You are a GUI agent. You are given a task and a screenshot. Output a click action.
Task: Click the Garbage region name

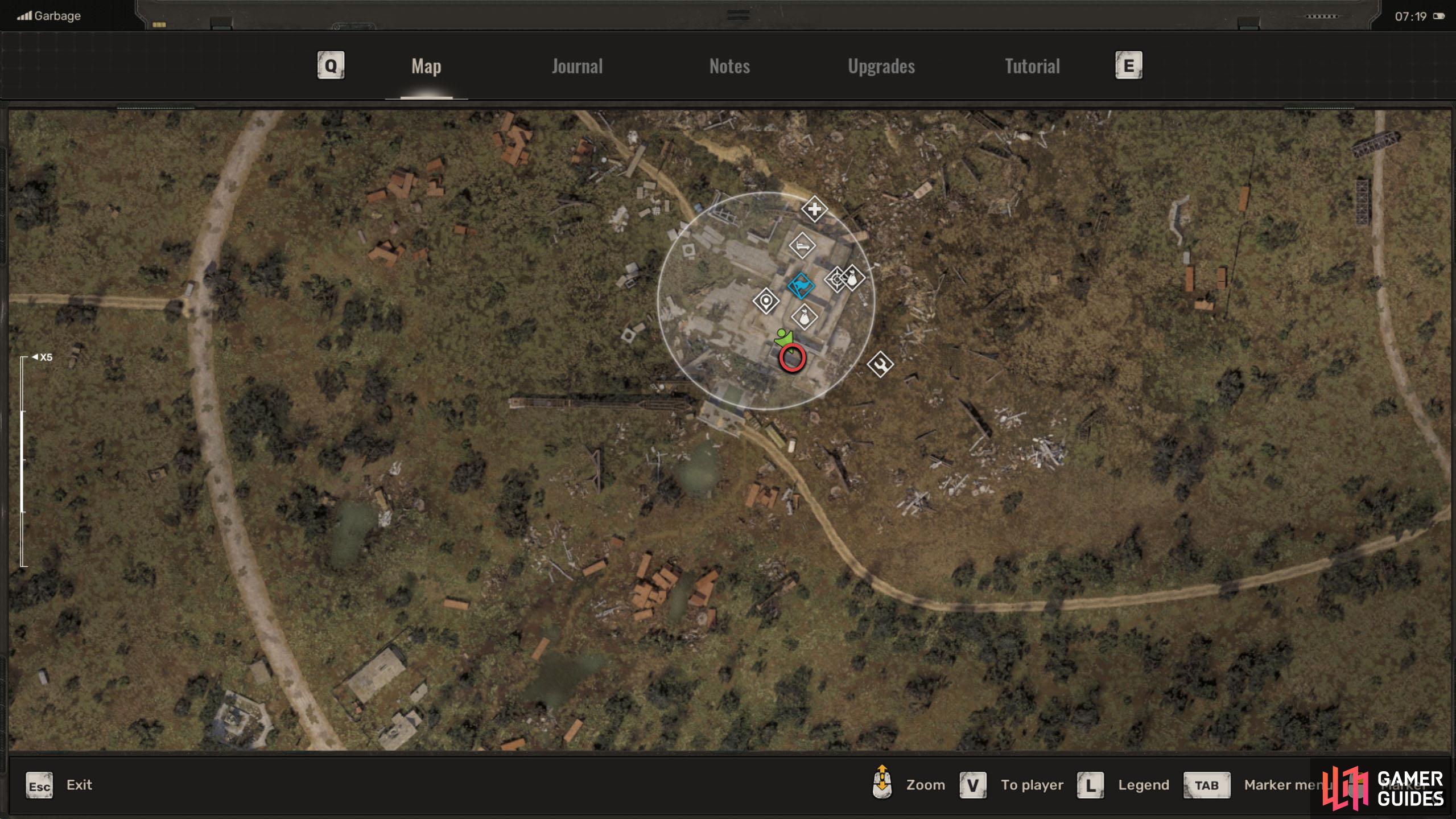click(x=57, y=16)
